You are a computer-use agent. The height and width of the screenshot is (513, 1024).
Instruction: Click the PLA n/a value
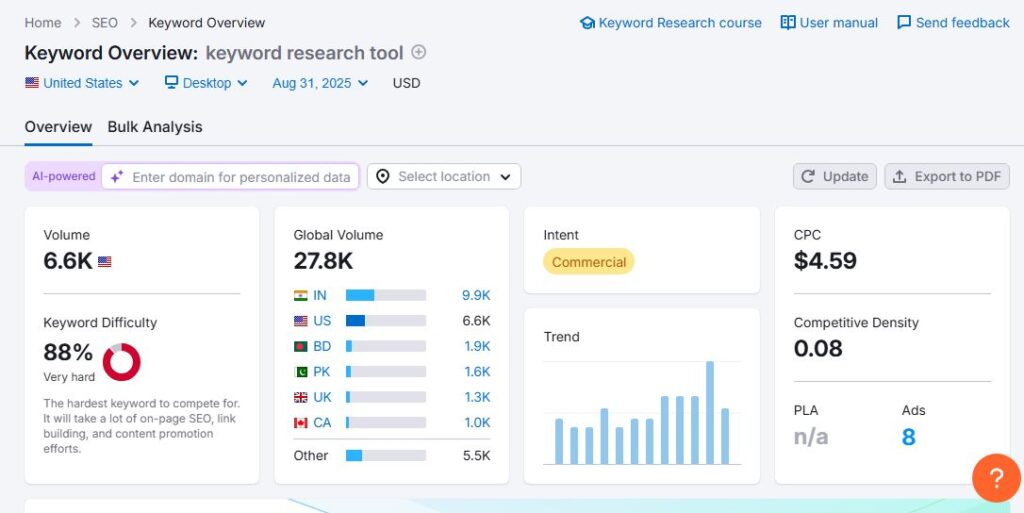[811, 437]
